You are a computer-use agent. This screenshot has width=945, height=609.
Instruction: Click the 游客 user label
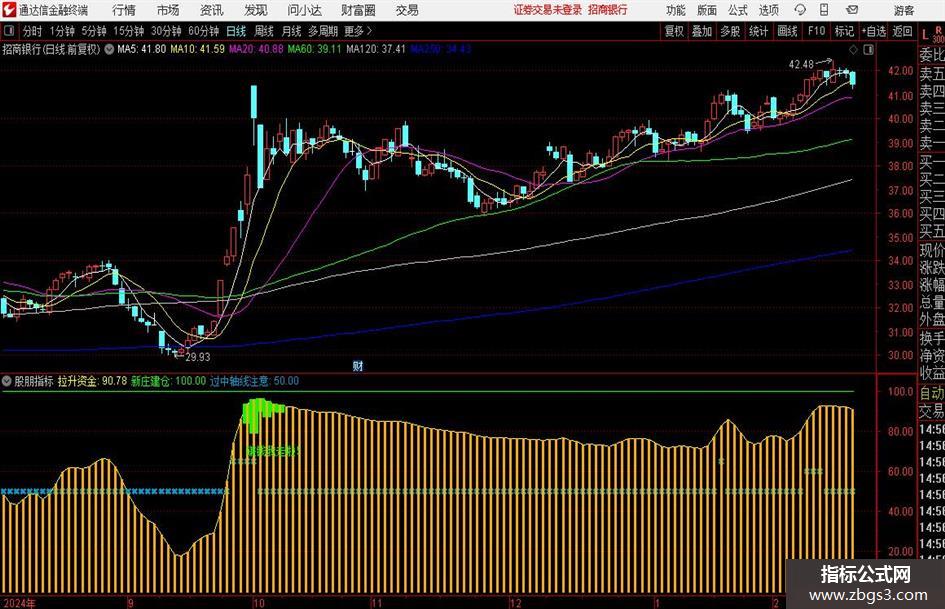903,10
